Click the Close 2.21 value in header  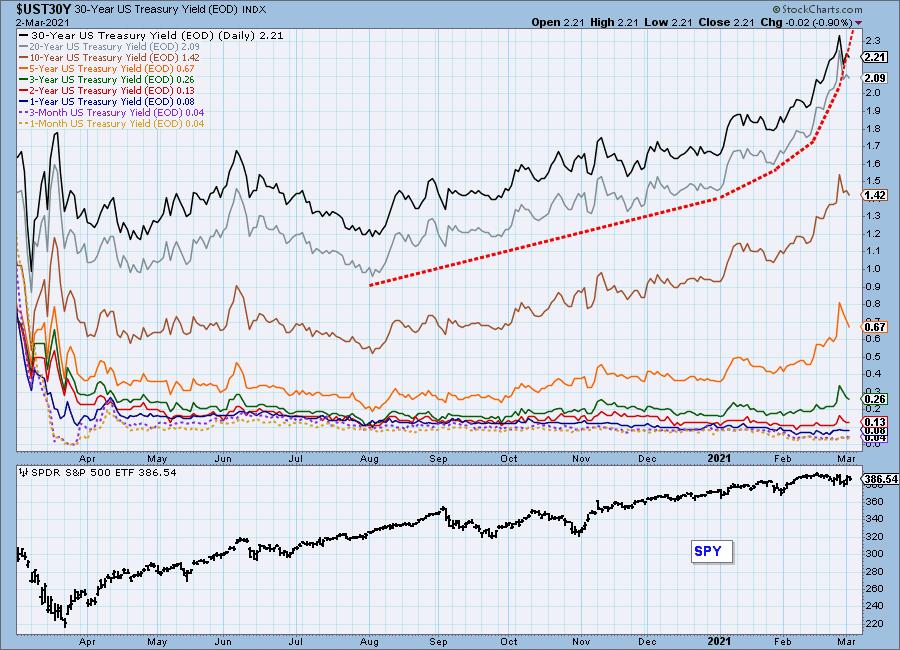[x=726, y=22]
